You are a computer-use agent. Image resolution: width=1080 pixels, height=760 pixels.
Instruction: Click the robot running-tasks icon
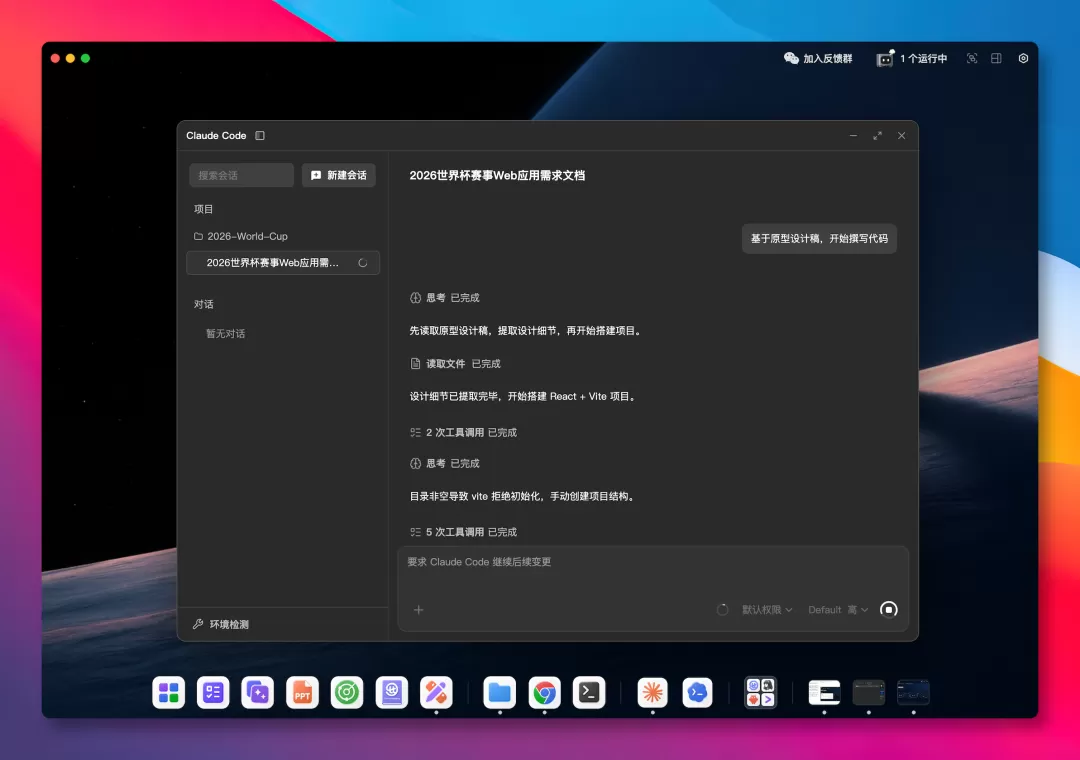click(884, 59)
